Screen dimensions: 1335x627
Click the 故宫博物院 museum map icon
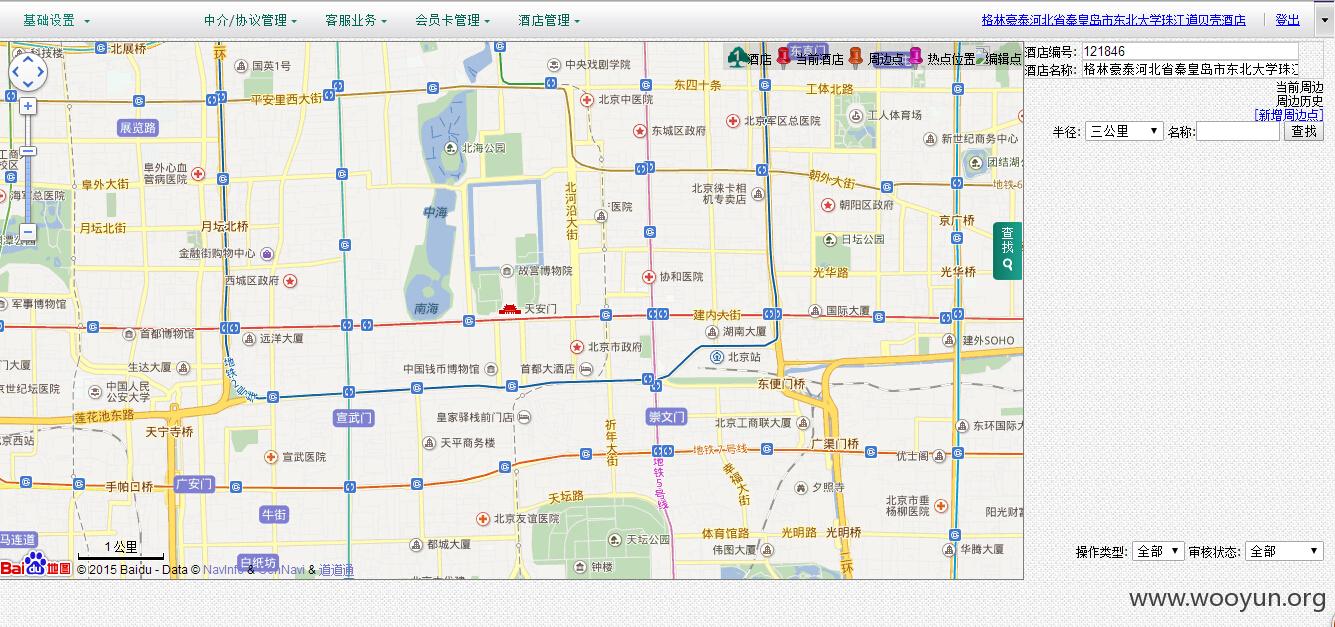pyautogui.click(x=507, y=270)
